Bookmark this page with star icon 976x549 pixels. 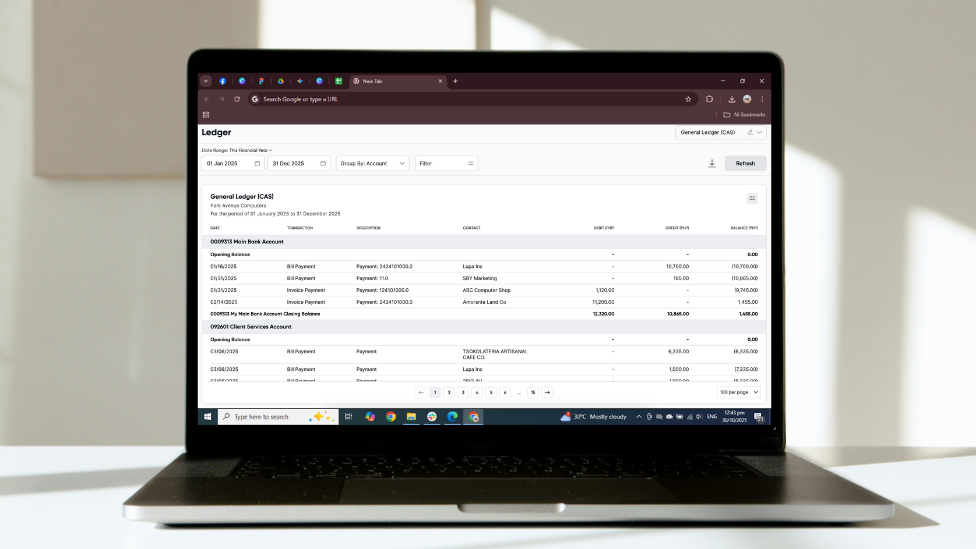(x=688, y=99)
